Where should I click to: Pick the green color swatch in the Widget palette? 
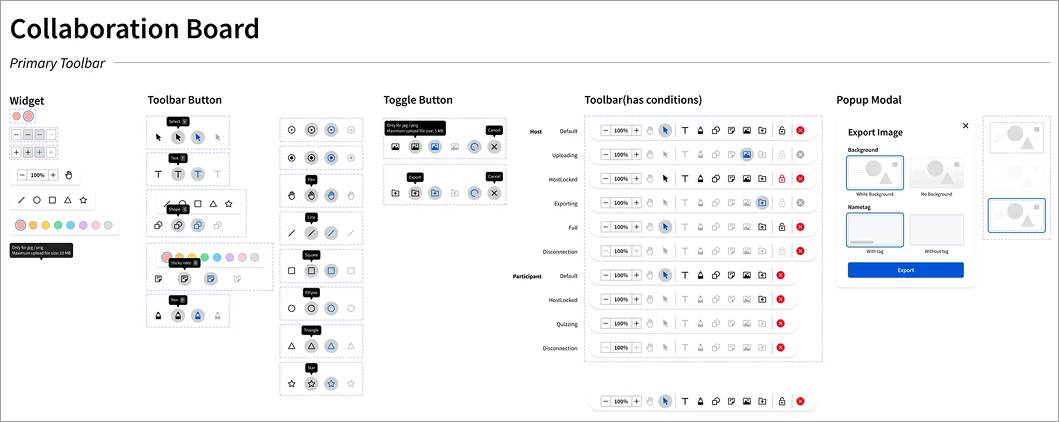[58, 226]
